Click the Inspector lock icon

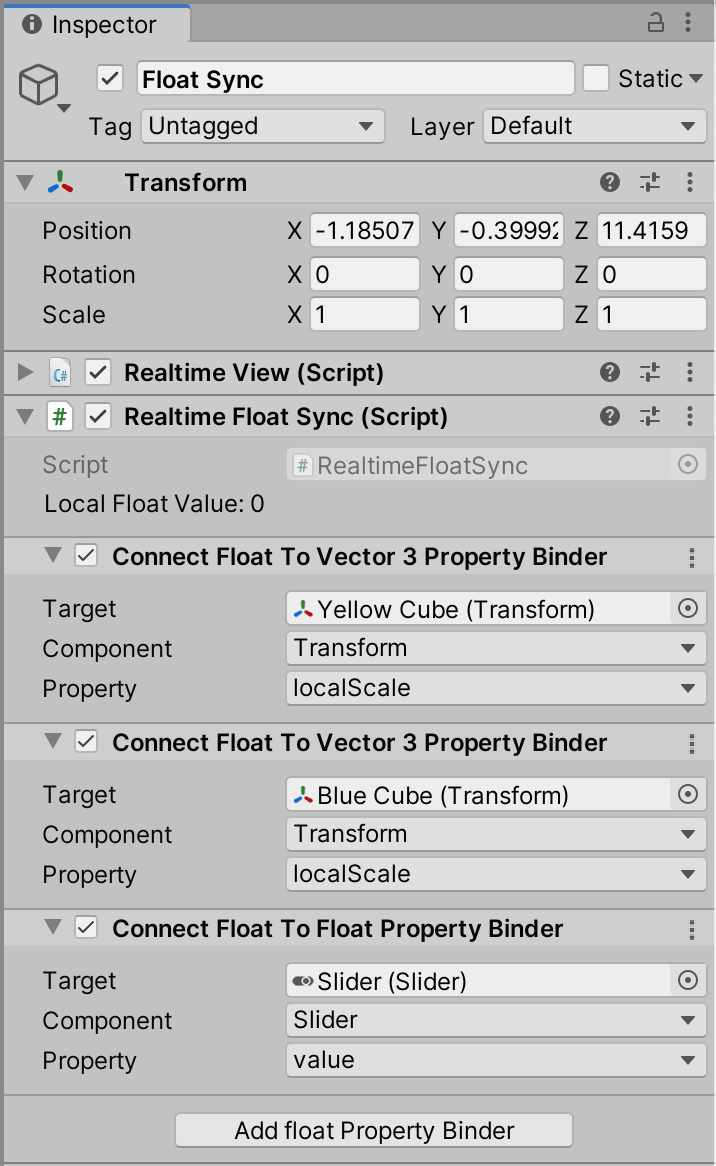(655, 23)
